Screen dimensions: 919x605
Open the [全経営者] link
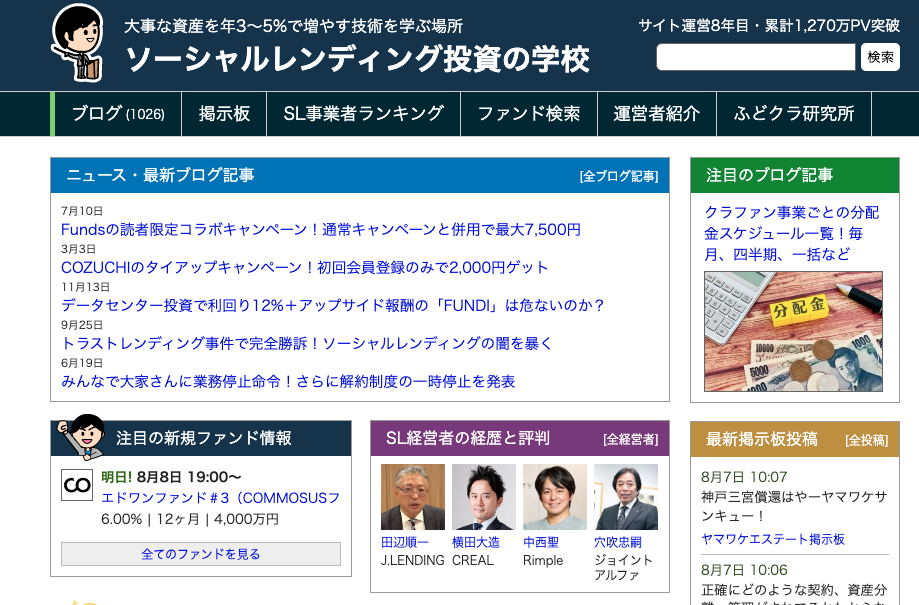[631, 439]
